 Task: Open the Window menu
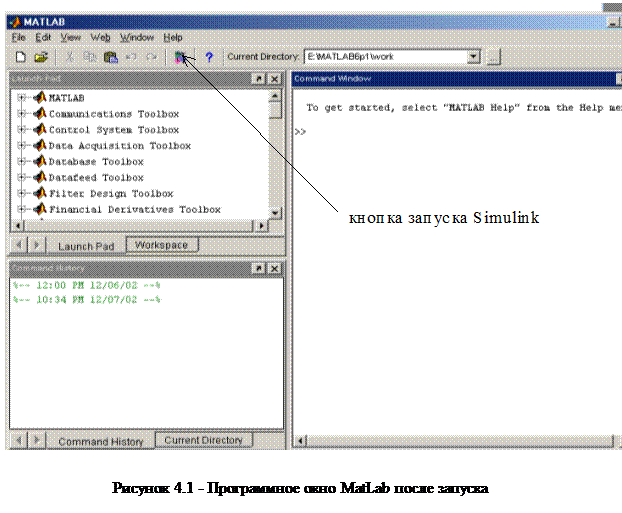pos(137,38)
